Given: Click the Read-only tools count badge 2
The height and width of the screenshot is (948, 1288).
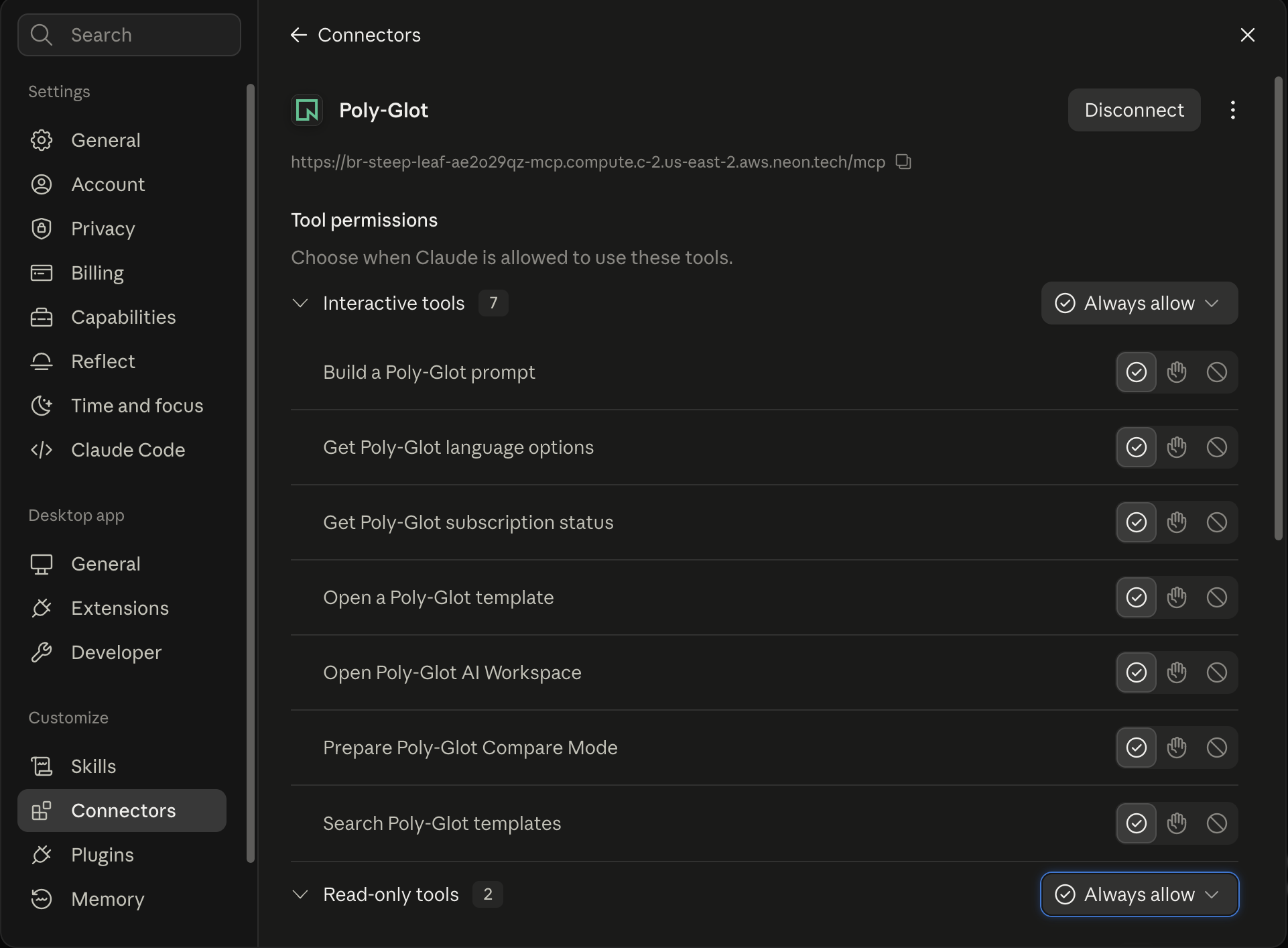Looking at the screenshot, I should [488, 894].
